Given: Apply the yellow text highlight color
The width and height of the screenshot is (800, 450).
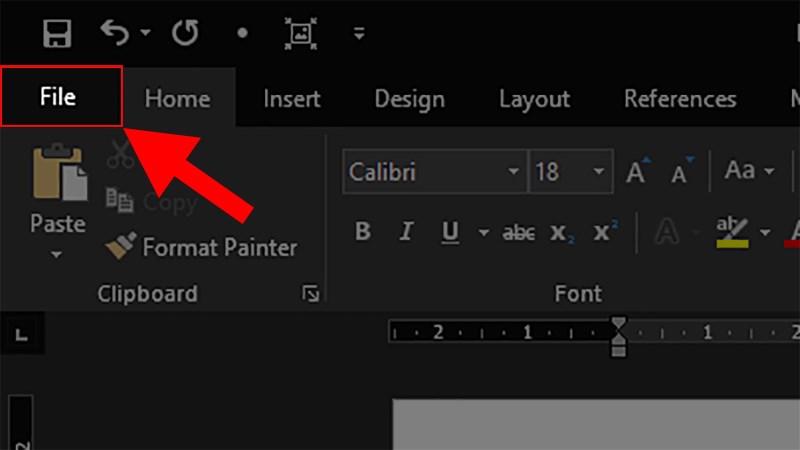Looking at the screenshot, I should tap(733, 233).
